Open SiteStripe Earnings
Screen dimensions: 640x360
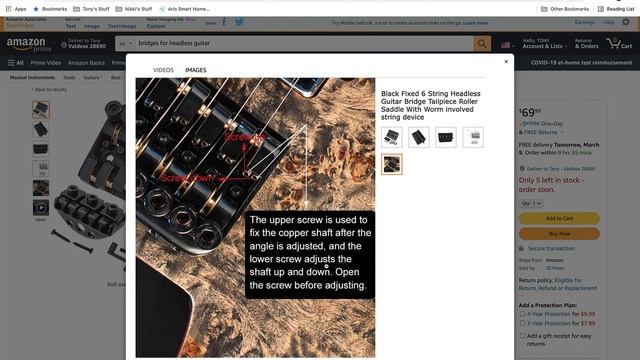click(x=585, y=22)
